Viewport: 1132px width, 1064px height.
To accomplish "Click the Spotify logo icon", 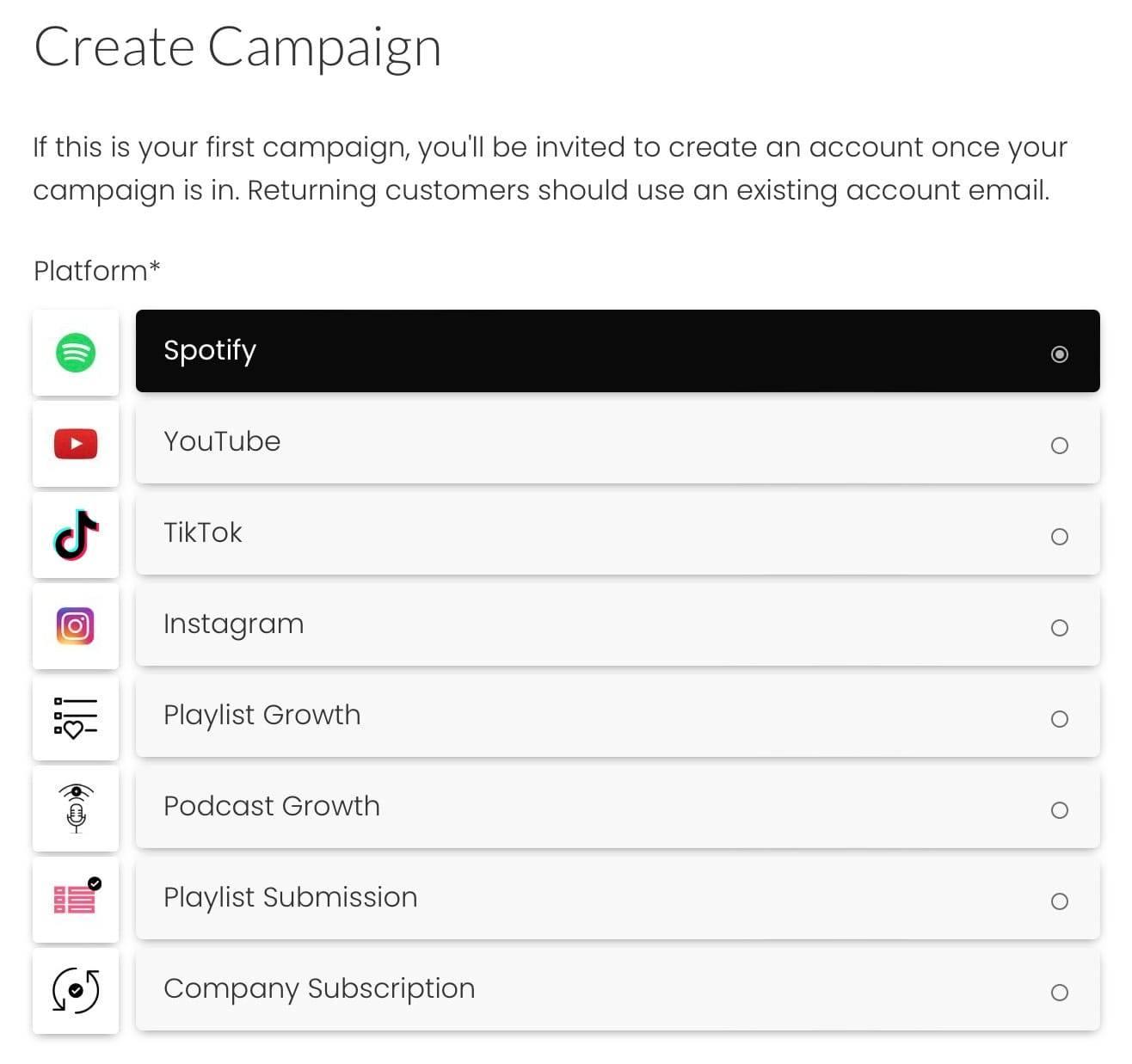I will [76, 353].
